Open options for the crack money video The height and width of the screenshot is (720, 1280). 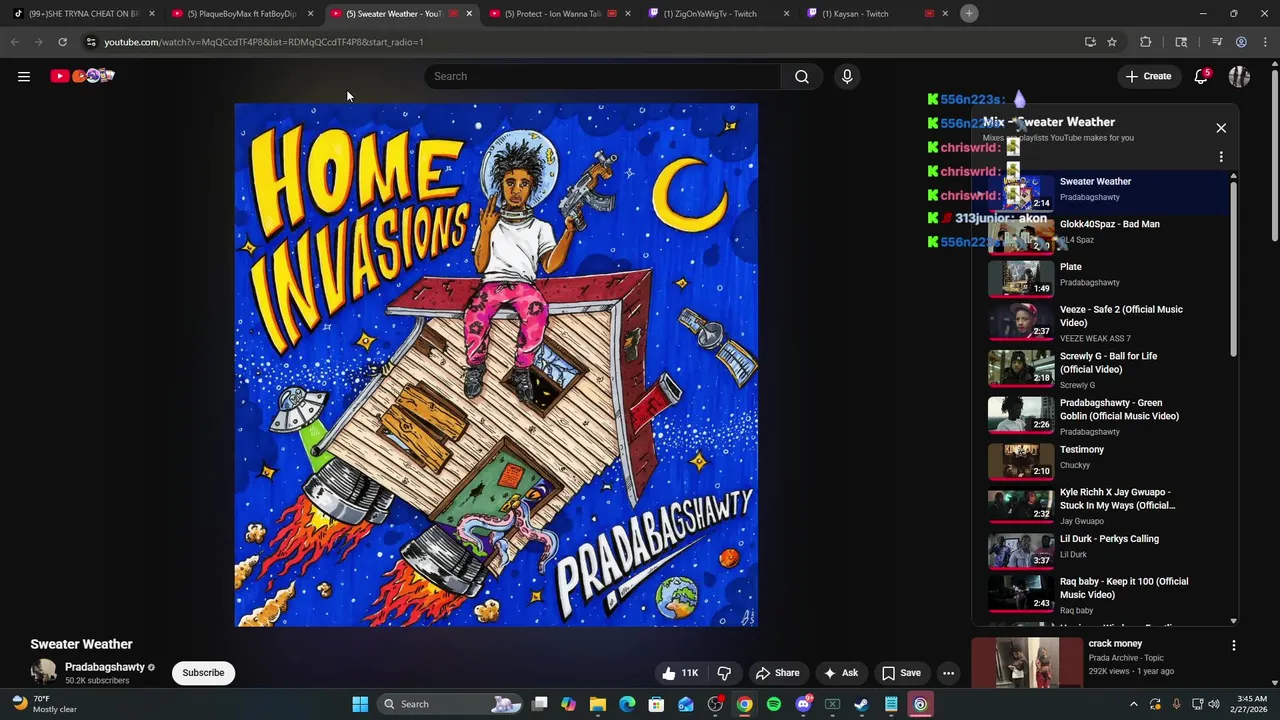pyautogui.click(x=1233, y=646)
